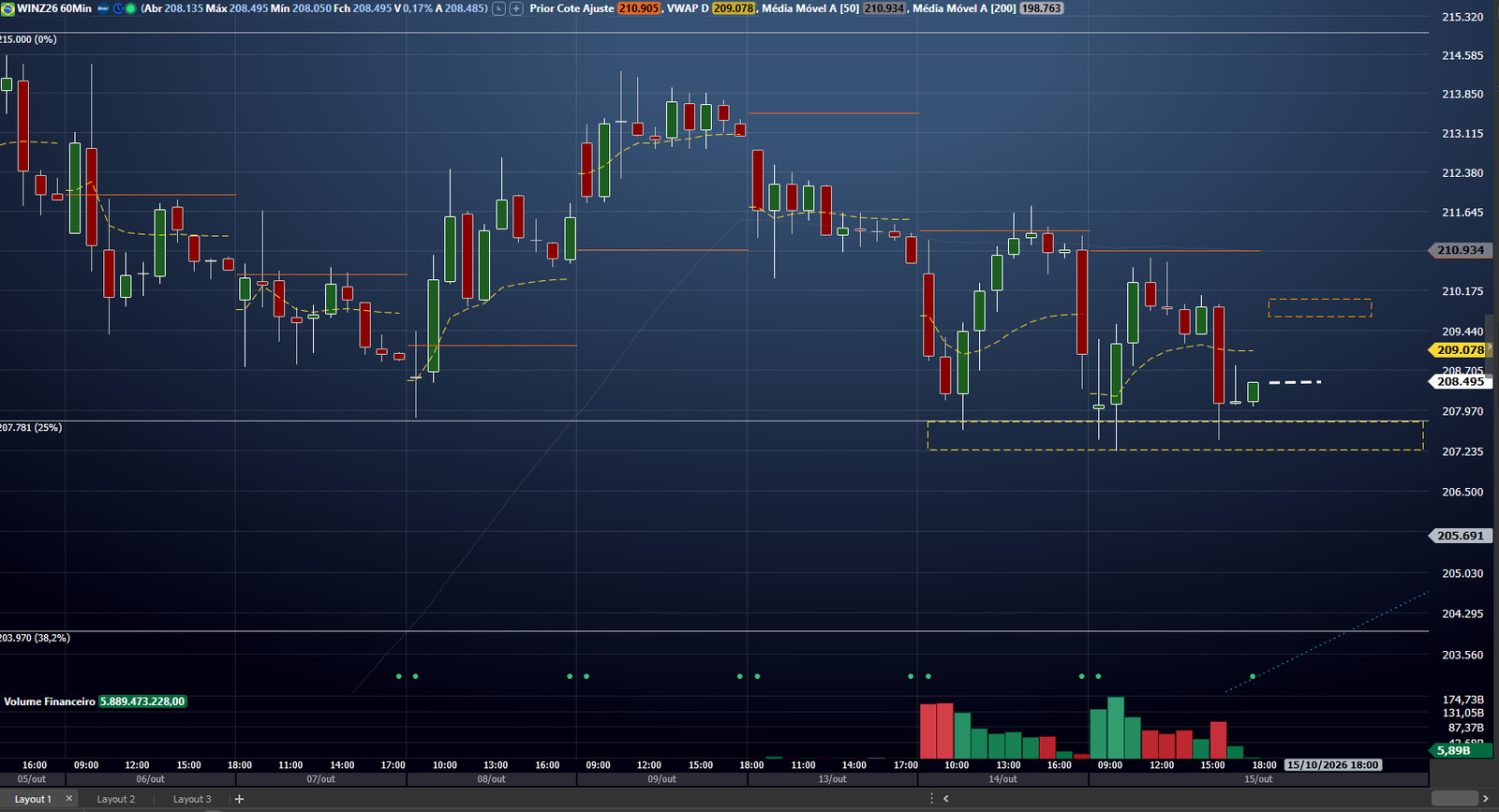Switch to the Layout 3 tab
Screen dimensions: 1499x812
coord(192,799)
